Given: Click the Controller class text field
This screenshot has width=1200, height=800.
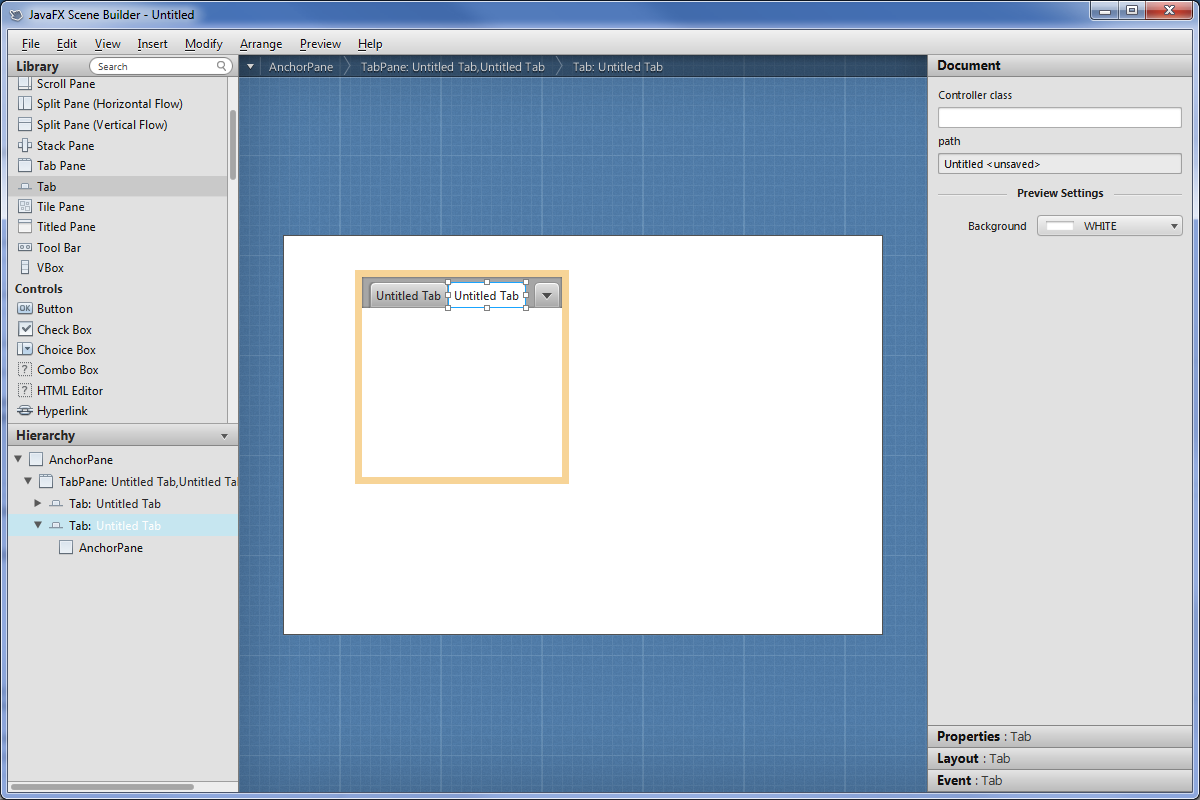Looking at the screenshot, I should (x=1059, y=118).
